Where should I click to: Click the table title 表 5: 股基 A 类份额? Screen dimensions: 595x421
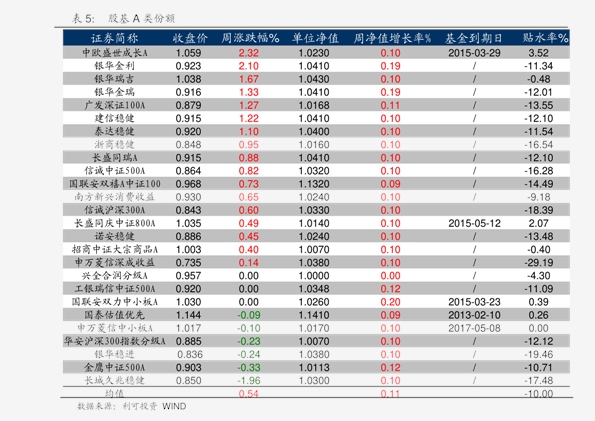point(123,18)
